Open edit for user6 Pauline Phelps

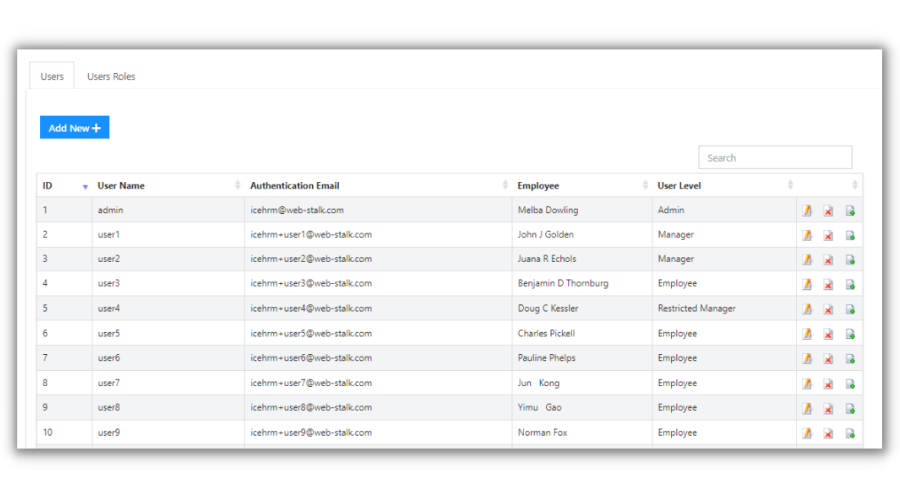tap(807, 358)
